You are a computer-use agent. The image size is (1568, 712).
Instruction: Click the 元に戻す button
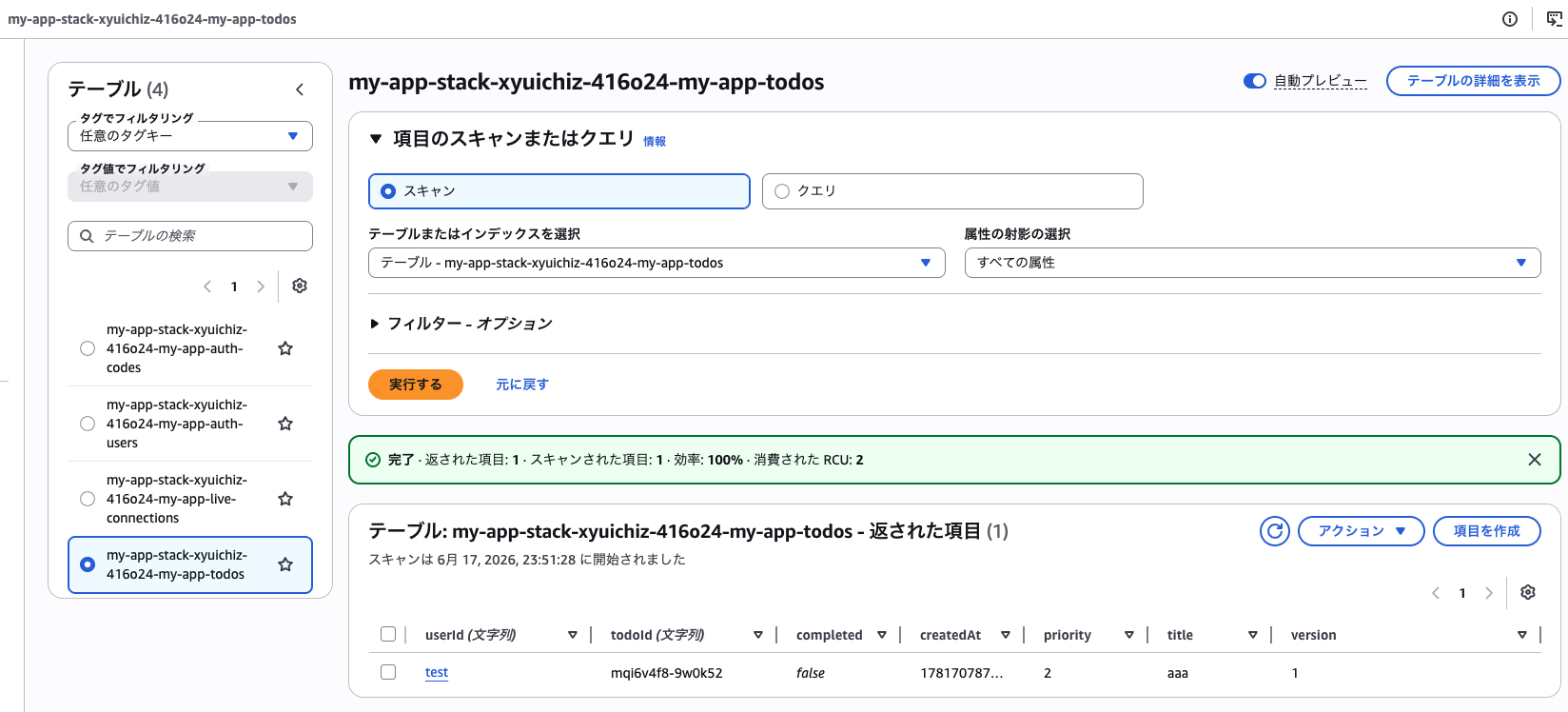[x=522, y=385]
